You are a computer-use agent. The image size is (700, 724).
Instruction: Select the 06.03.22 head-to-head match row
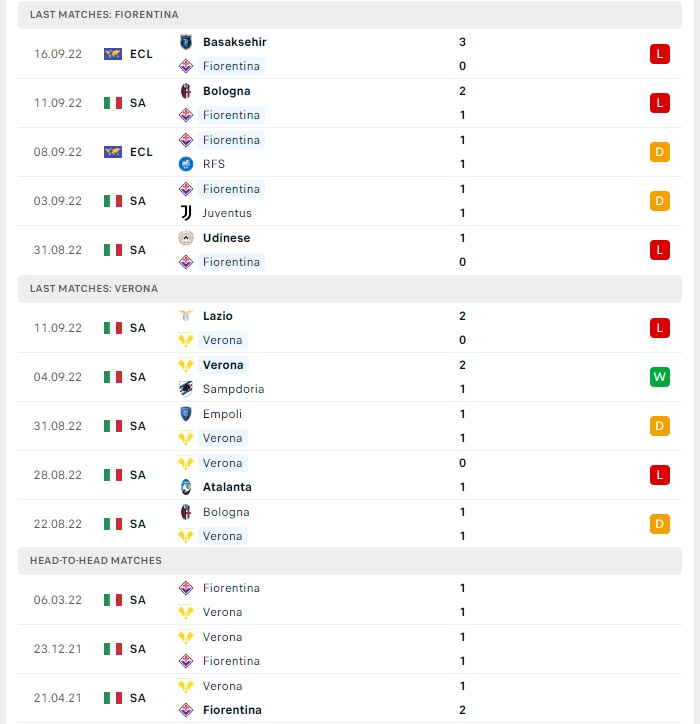point(350,600)
